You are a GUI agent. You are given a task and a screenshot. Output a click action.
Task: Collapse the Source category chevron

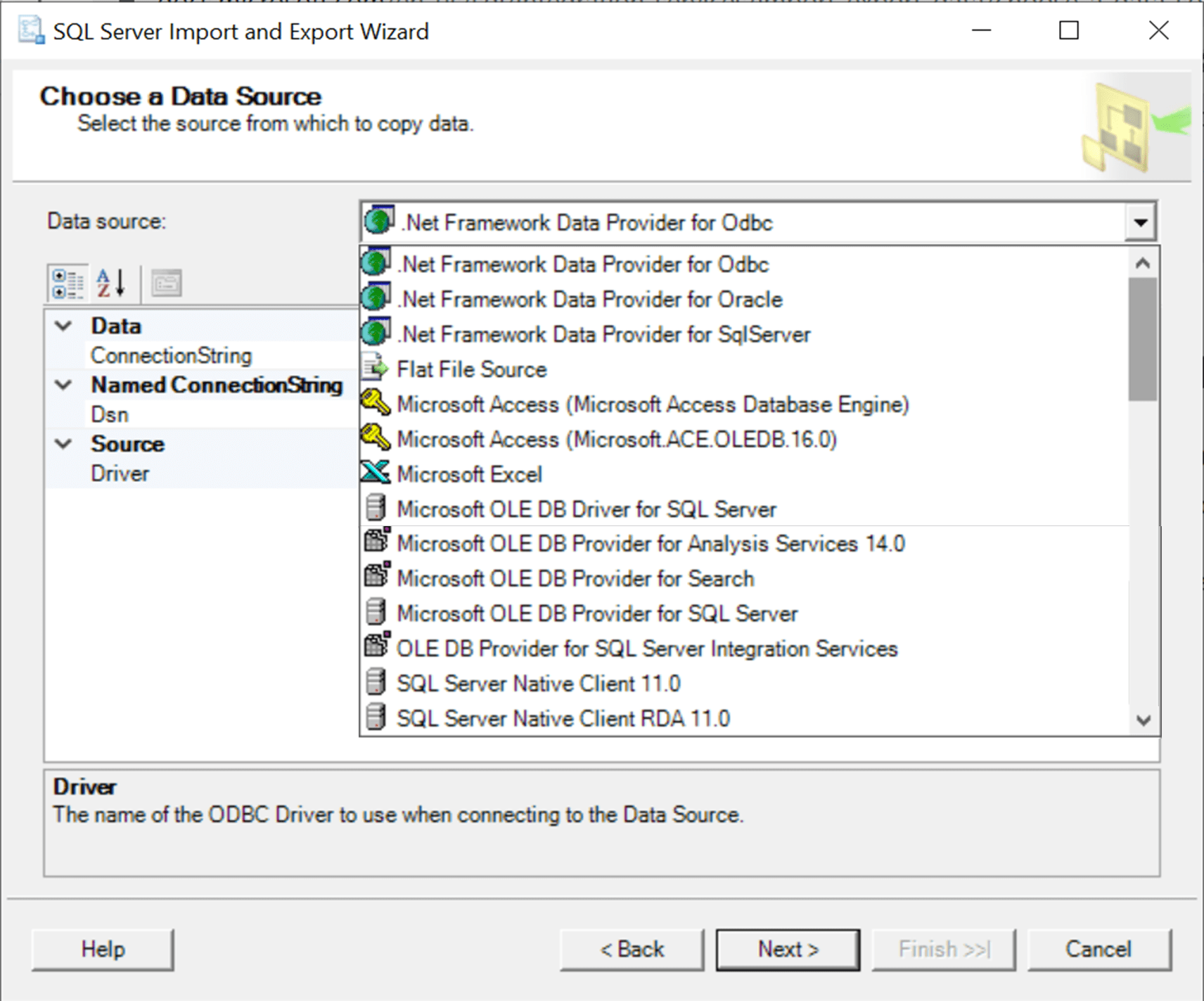point(63,443)
